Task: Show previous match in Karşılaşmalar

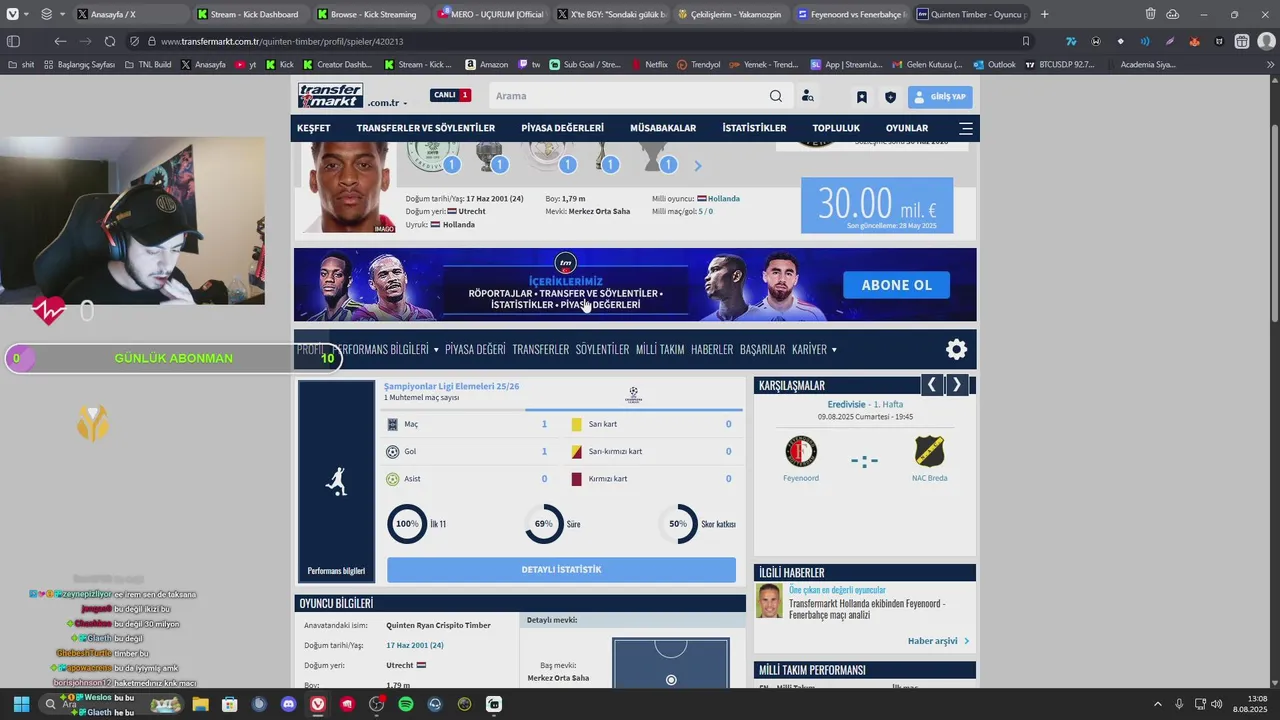Action: pos(931,384)
